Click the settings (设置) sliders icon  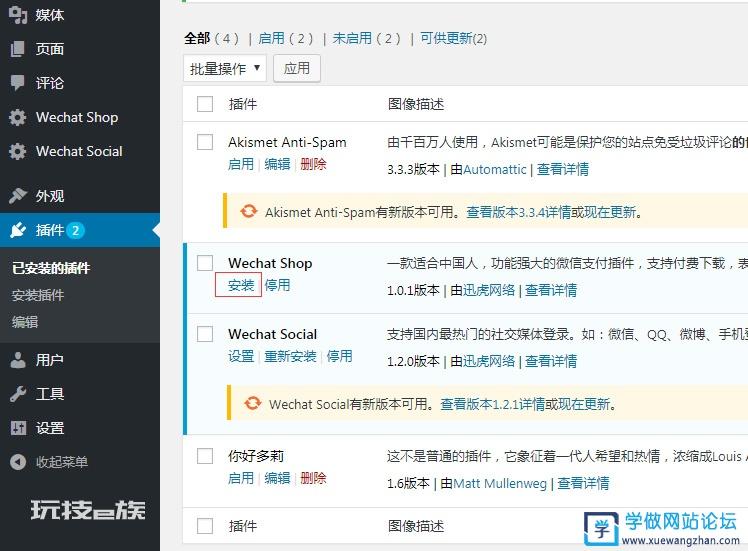pyautogui.click(x=18, y=428)
